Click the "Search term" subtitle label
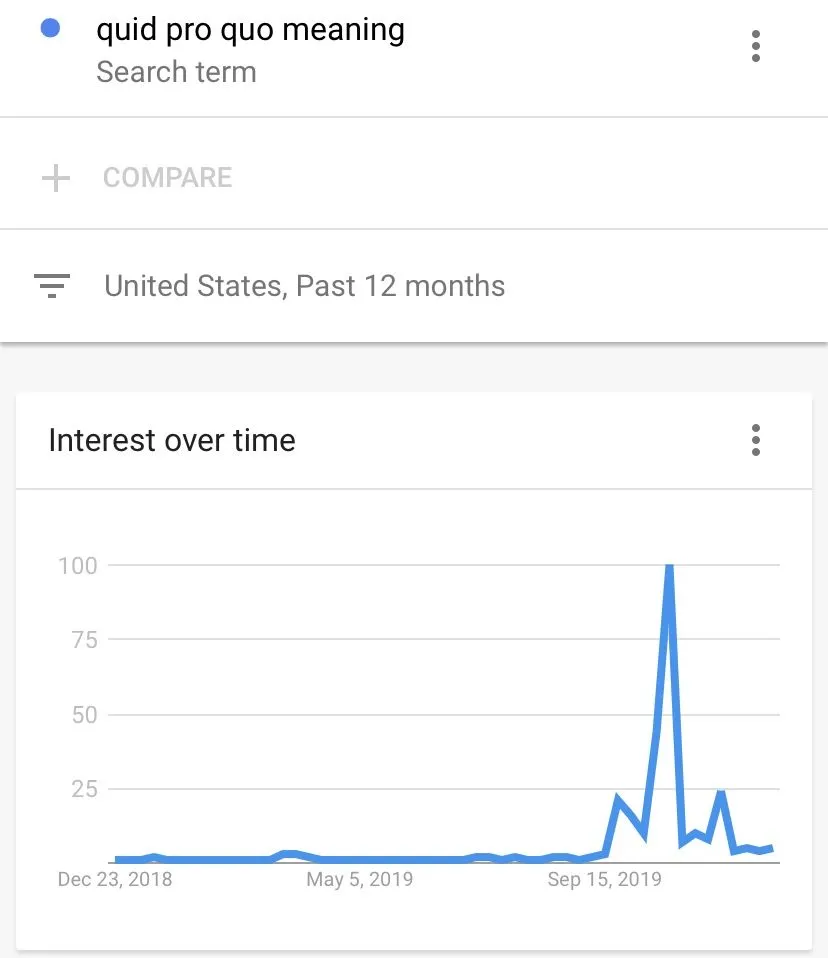This screenshot has height=958, width=828. (176, 72)
